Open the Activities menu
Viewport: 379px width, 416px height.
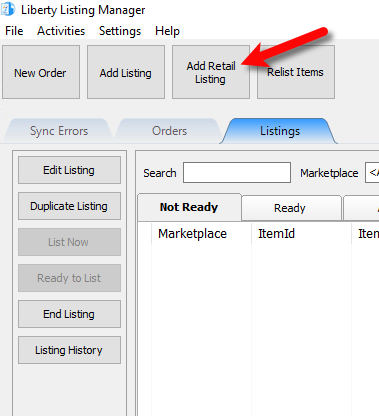[61, 31]
